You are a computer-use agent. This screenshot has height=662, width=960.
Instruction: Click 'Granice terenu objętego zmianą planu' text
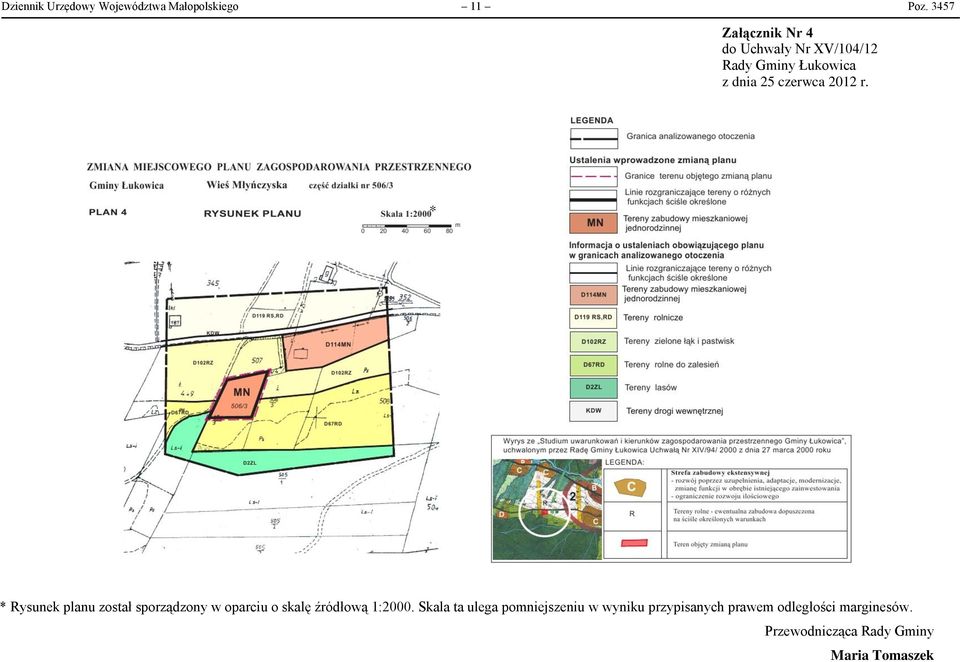(x=698, y=176)
